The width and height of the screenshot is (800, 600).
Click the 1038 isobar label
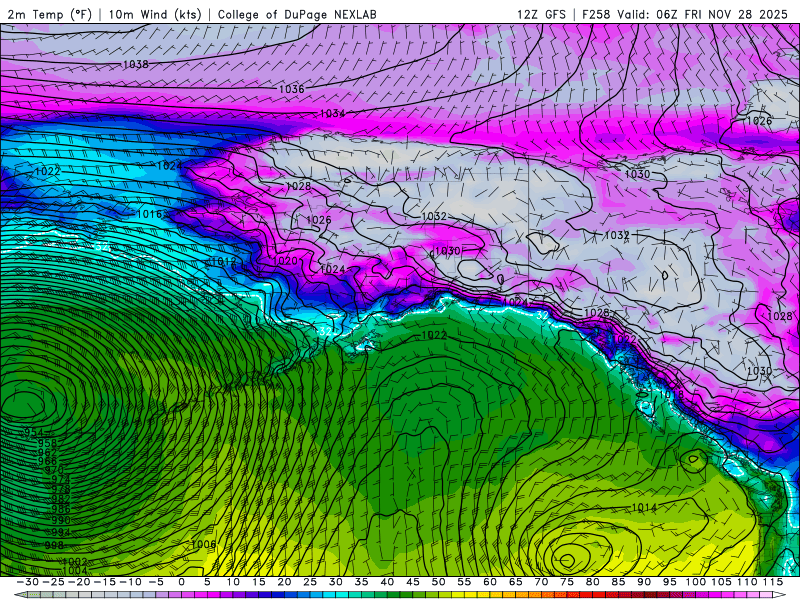click(x=136, y=64)
